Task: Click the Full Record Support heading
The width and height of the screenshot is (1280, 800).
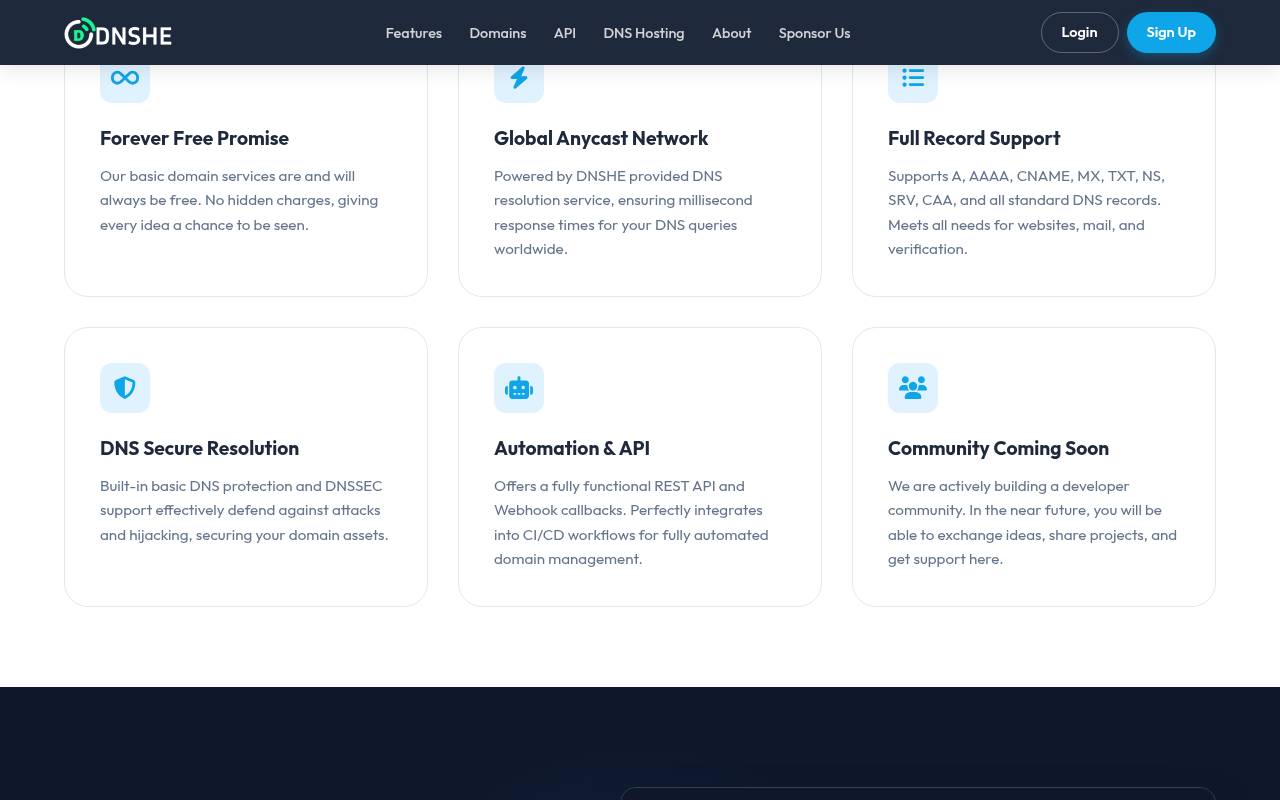Action: [x=974, y=138]
